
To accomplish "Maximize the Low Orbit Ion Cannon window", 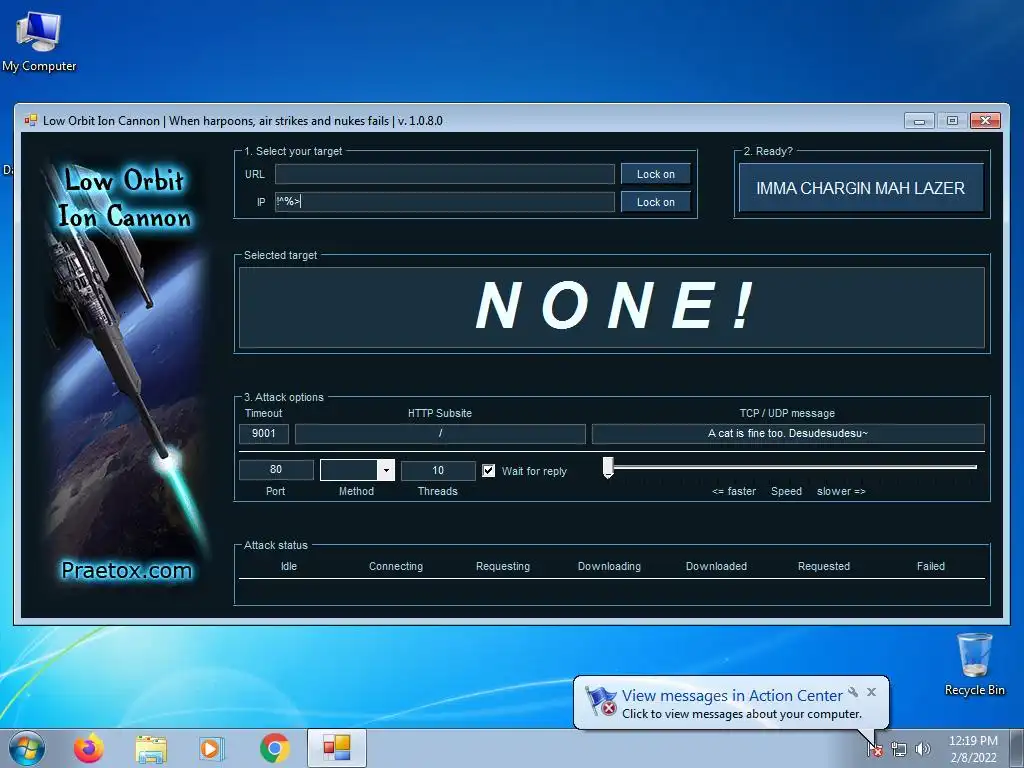I will [x=952, y=121].
